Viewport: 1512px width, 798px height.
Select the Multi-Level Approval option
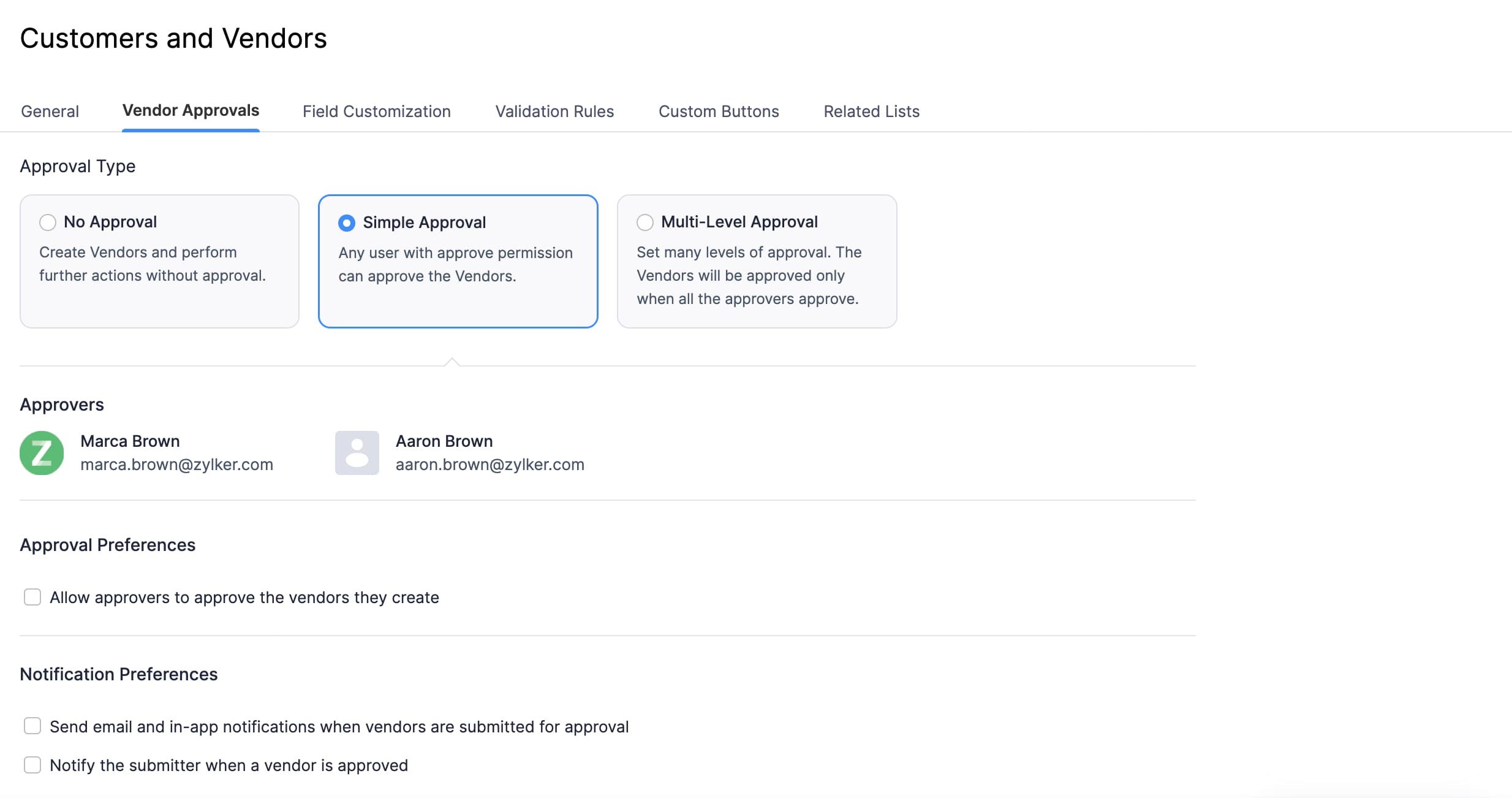click(x=644, y=222)
